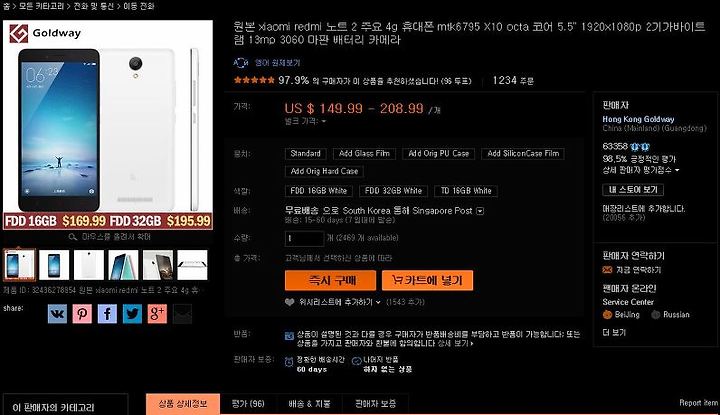Click the quantity input field
The height and width of the screenshot is (415, 720).
pos(304,238)
